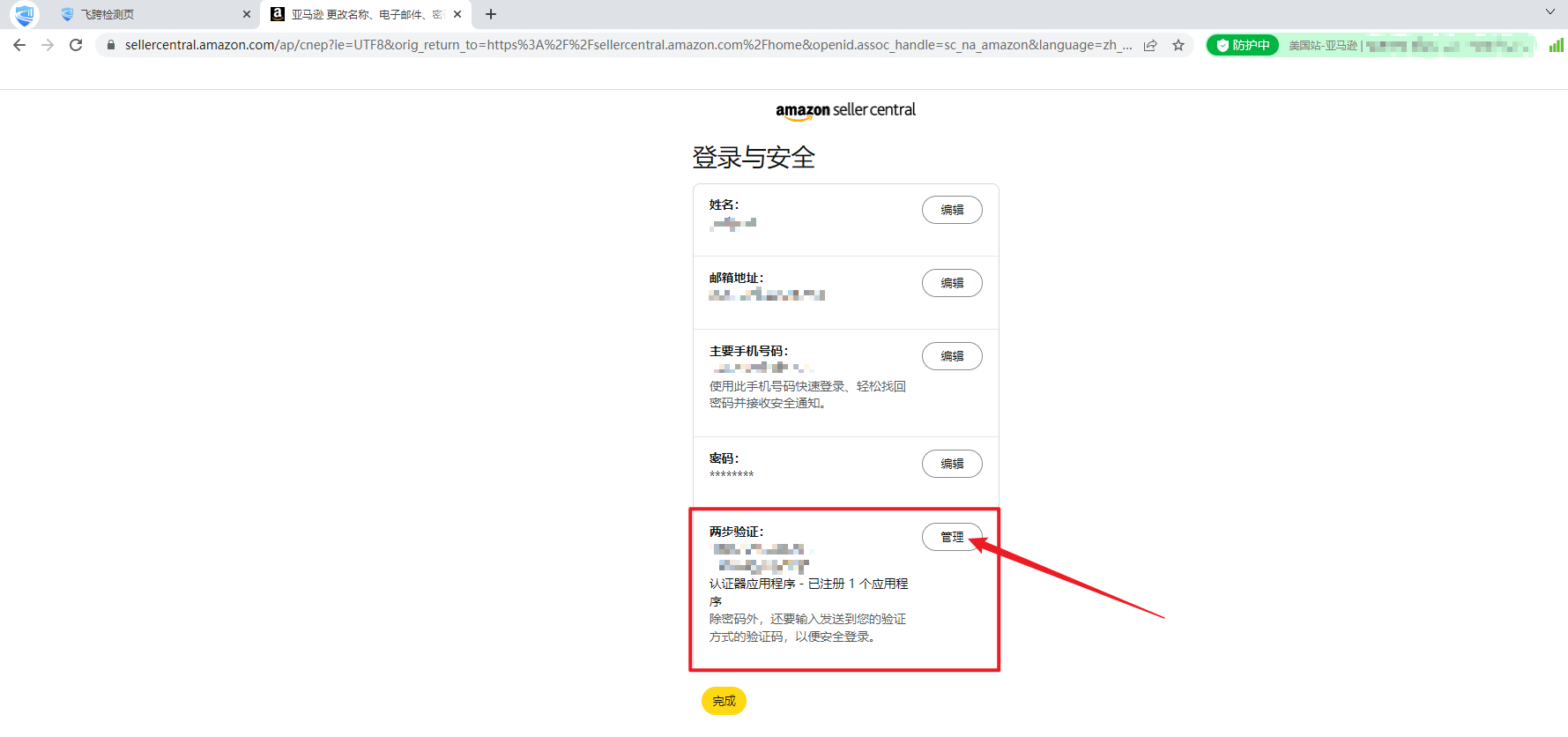
Task: Edit the 姓名 name field
Action: click(x=952, y=210)
